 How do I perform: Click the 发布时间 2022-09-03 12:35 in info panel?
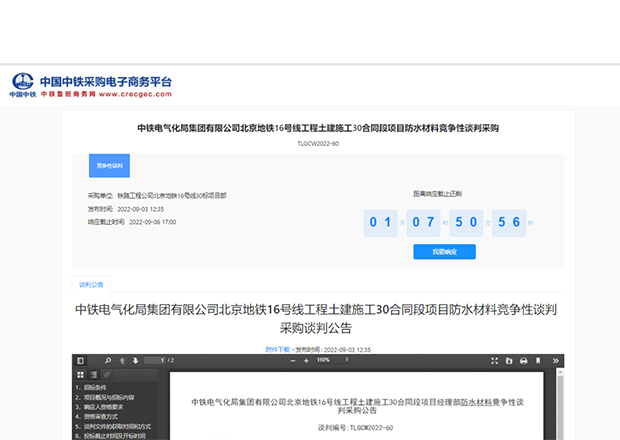pos(126,209)
